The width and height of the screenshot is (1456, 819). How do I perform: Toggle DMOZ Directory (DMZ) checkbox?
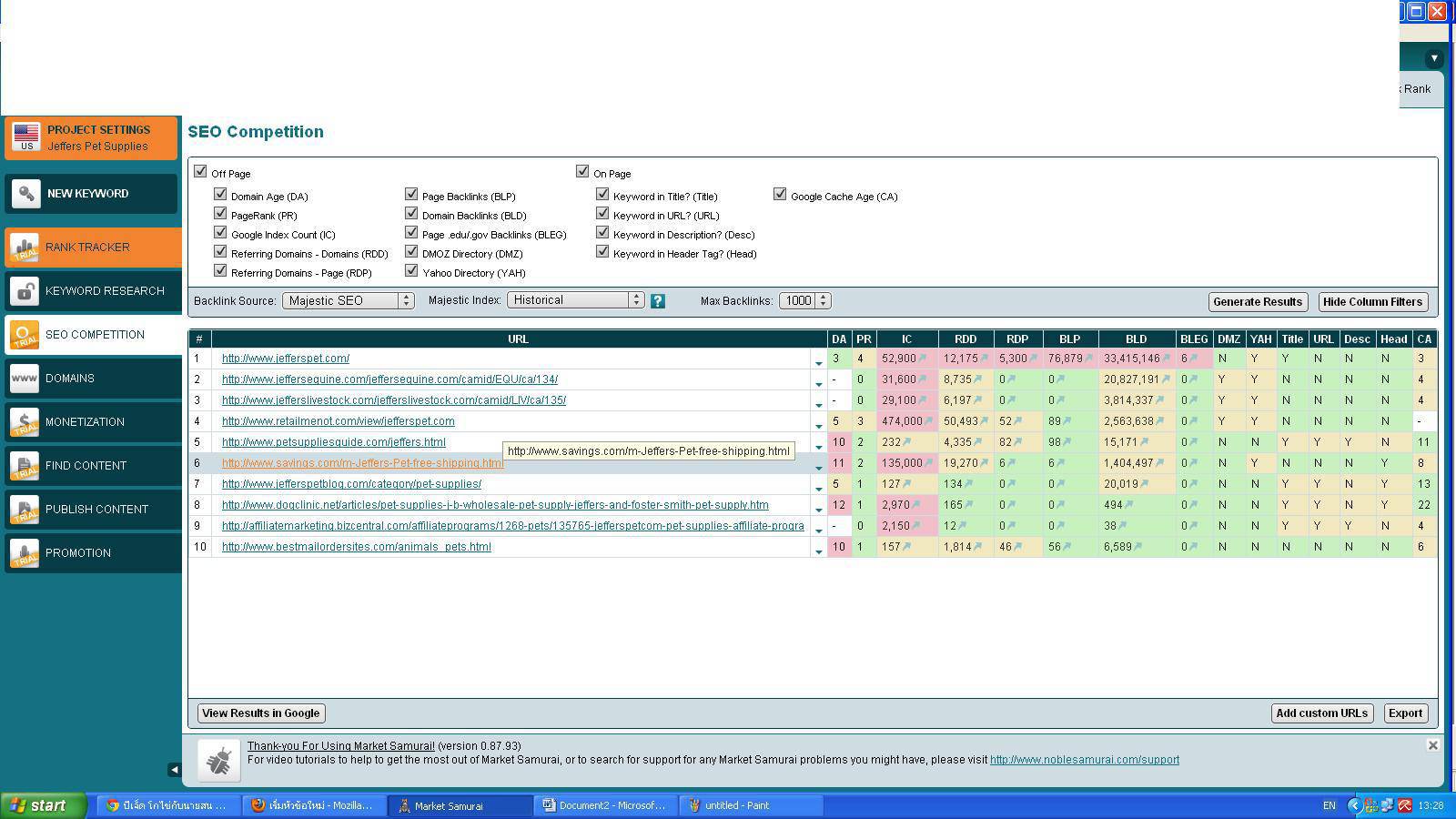coord(411,251)
